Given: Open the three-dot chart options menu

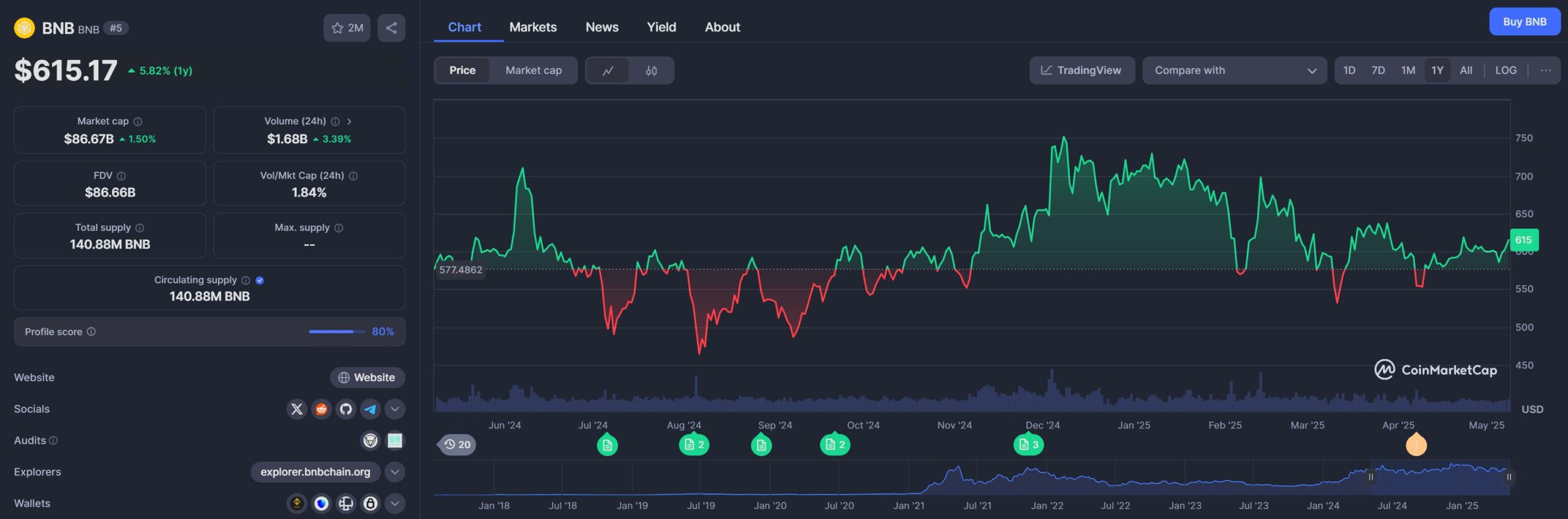Looking at the screenshot, I should [x=1545, y=70].
